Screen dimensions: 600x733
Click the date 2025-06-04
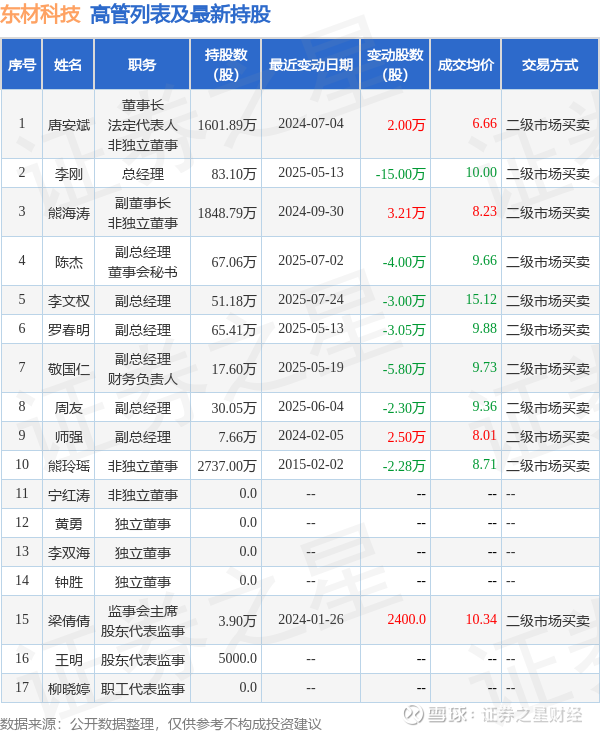(311, 406)
